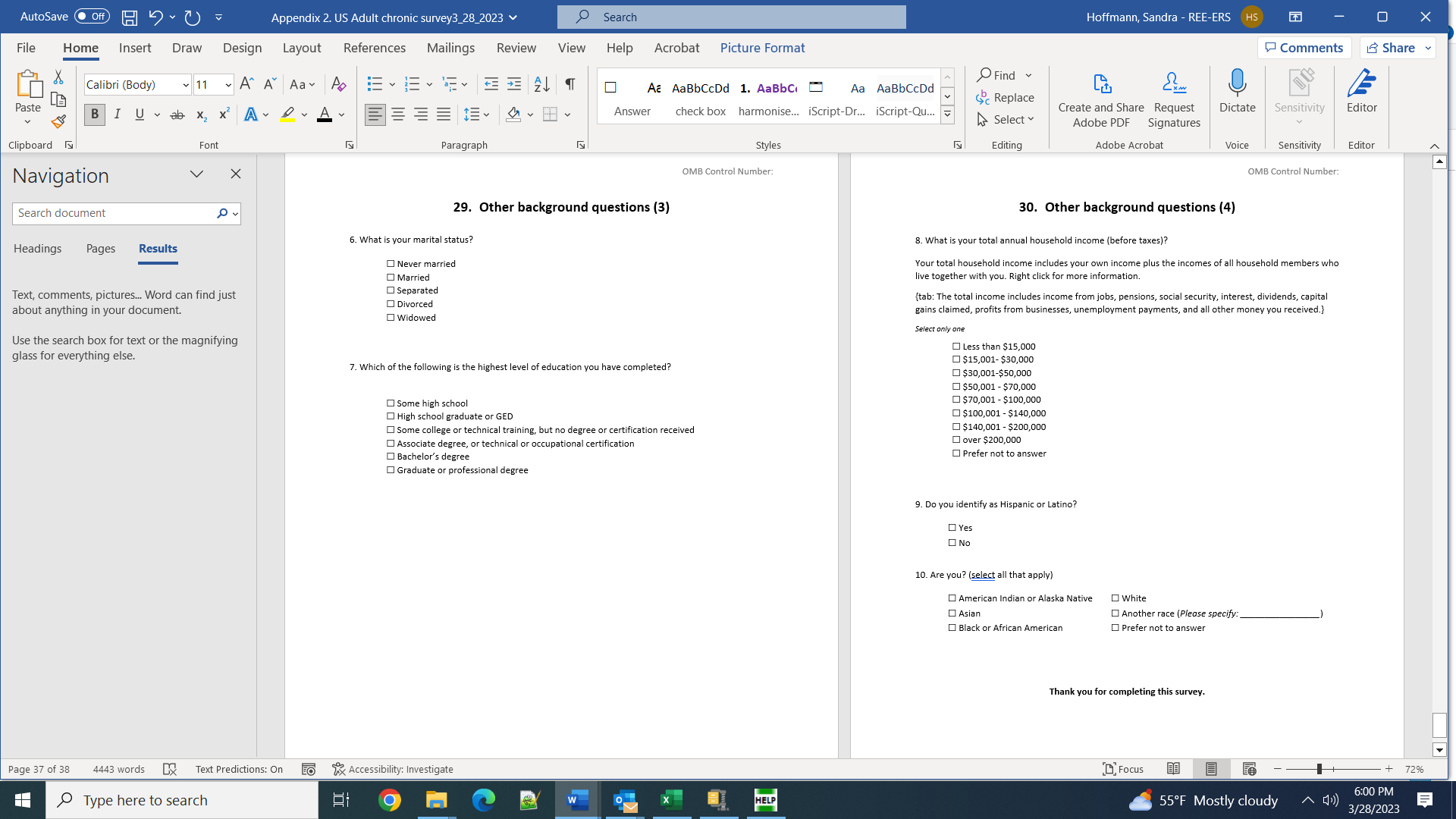Open the font name dropdown Calibri (Body)
Image resolution: width=1456 pixels, height=819 pixels.
[x=186, y=85]
